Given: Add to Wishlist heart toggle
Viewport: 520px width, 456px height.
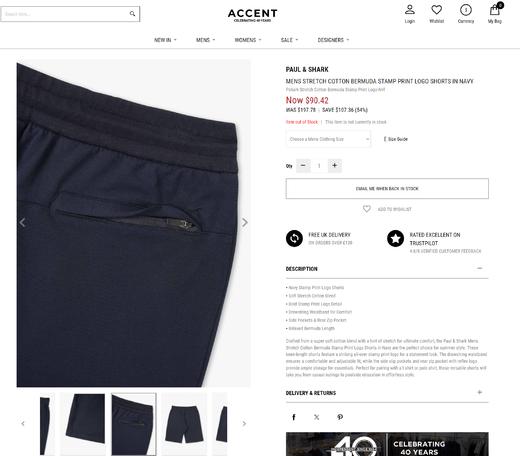Looking at the screenshot, I should tap(367, 209).
